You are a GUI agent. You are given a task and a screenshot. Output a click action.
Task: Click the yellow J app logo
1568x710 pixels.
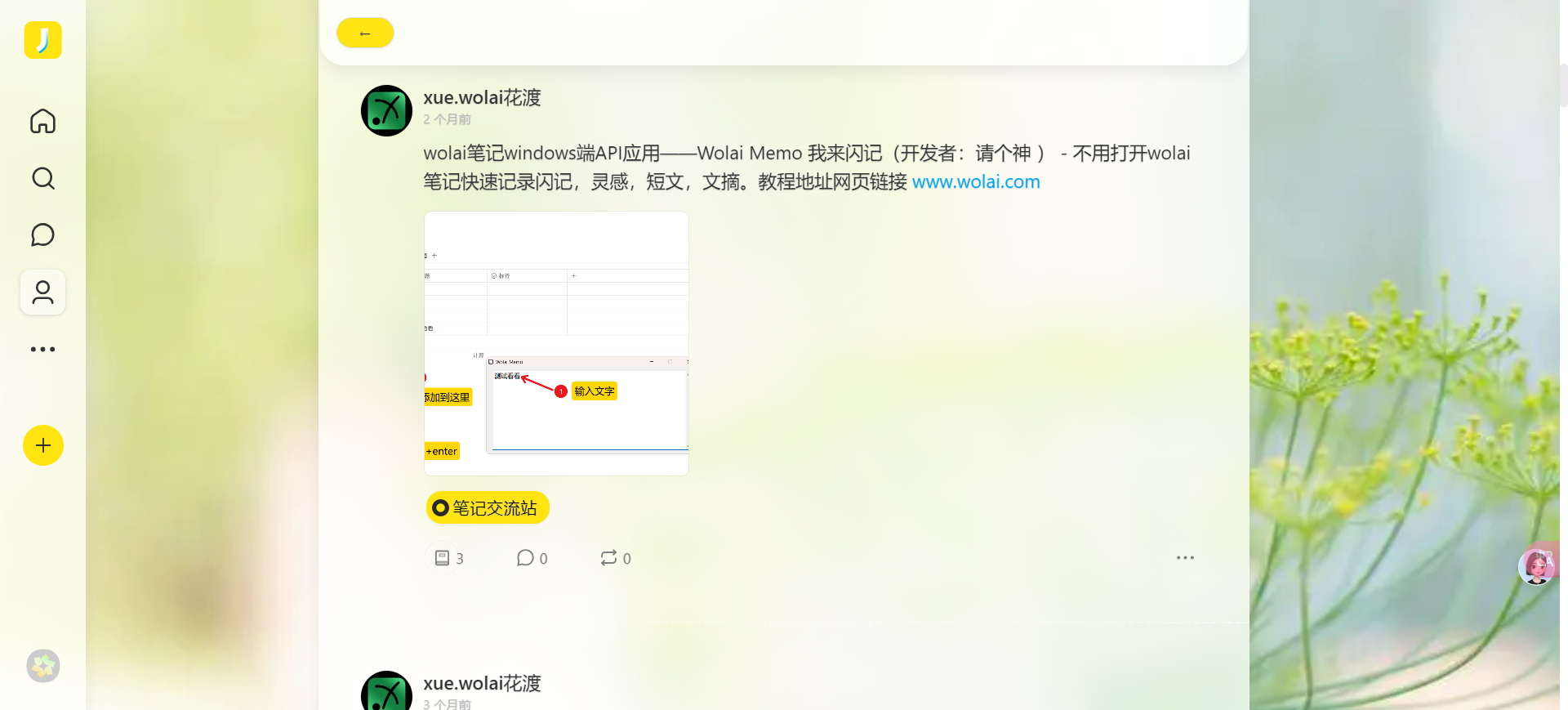[42, 40]
